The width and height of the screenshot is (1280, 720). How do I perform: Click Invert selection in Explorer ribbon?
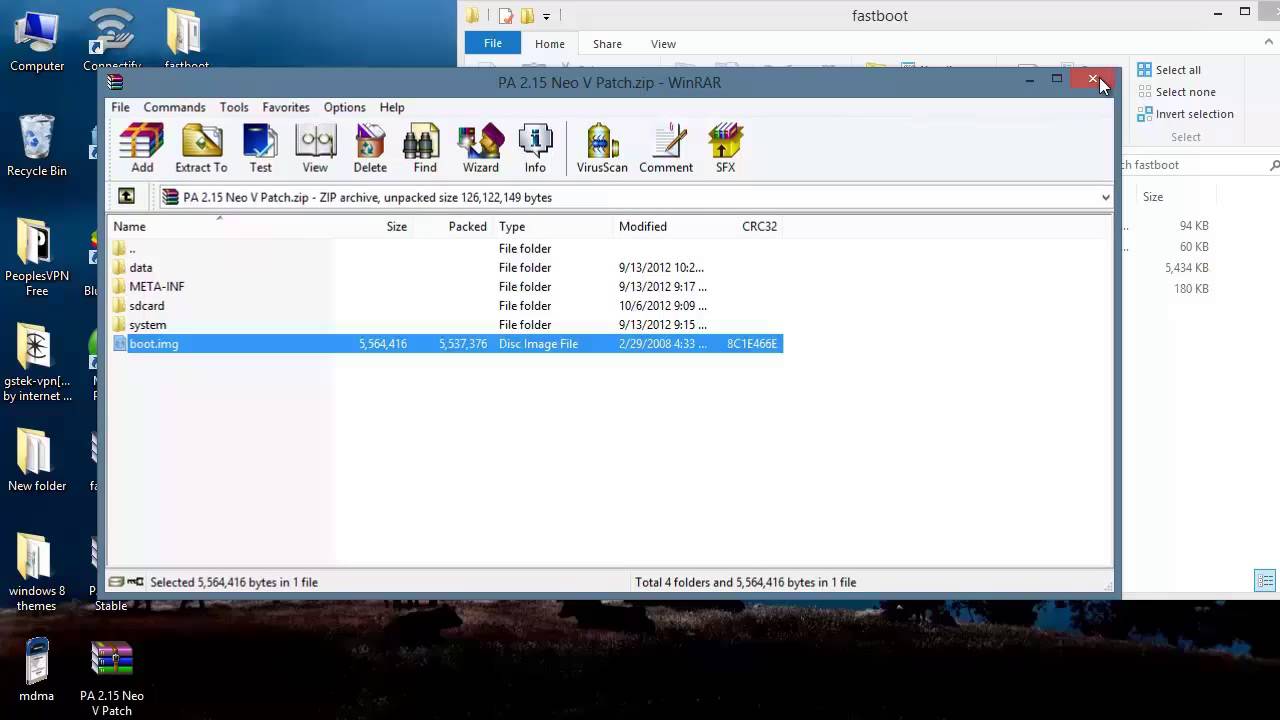pyautogui.click(x=1186, y=114)
